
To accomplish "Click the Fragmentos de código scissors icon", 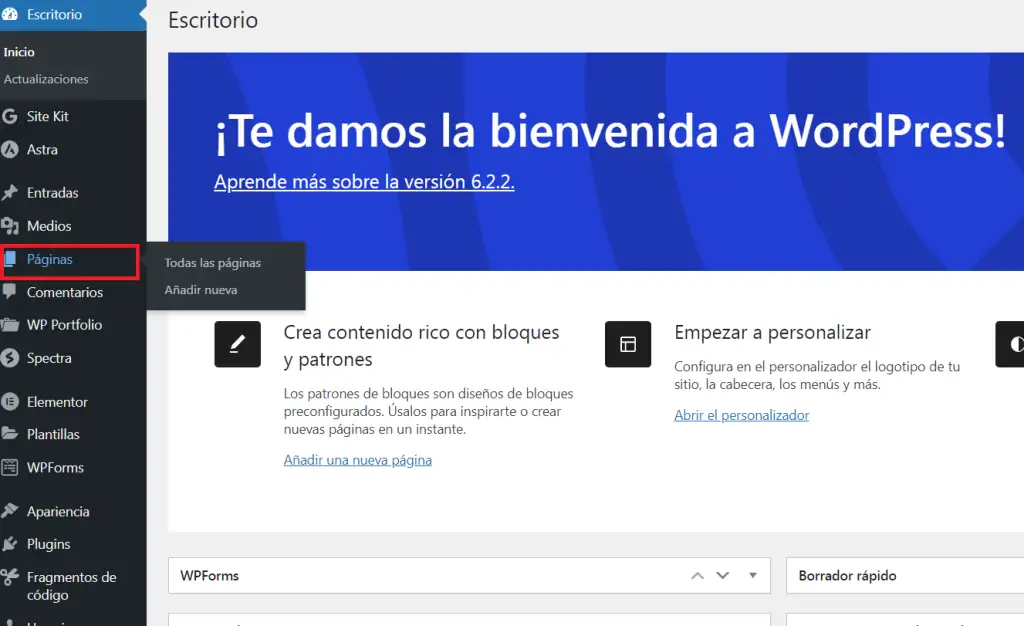I will click(9, 577).
